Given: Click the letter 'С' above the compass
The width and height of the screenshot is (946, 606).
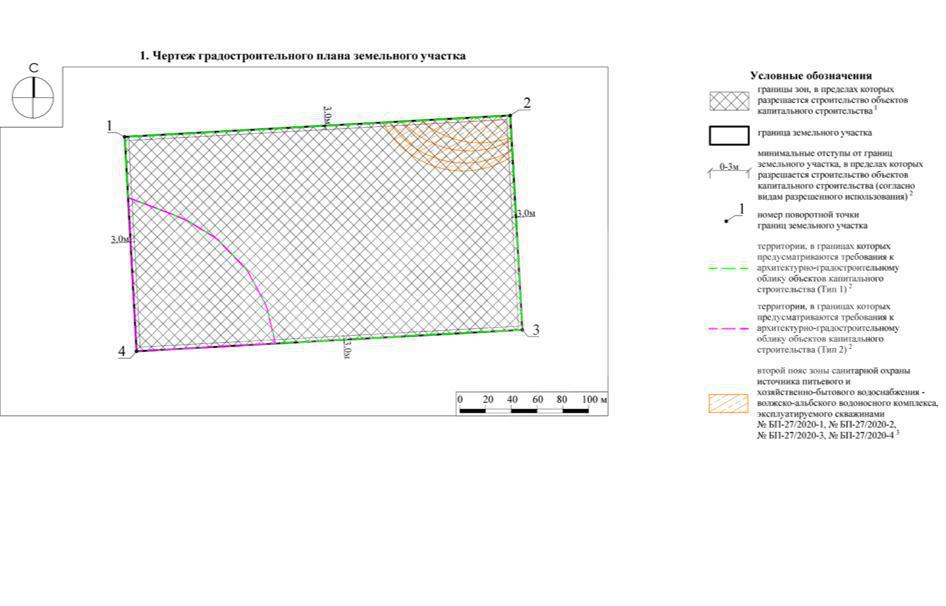Looking at the screenshot, I should coord(33,68).
